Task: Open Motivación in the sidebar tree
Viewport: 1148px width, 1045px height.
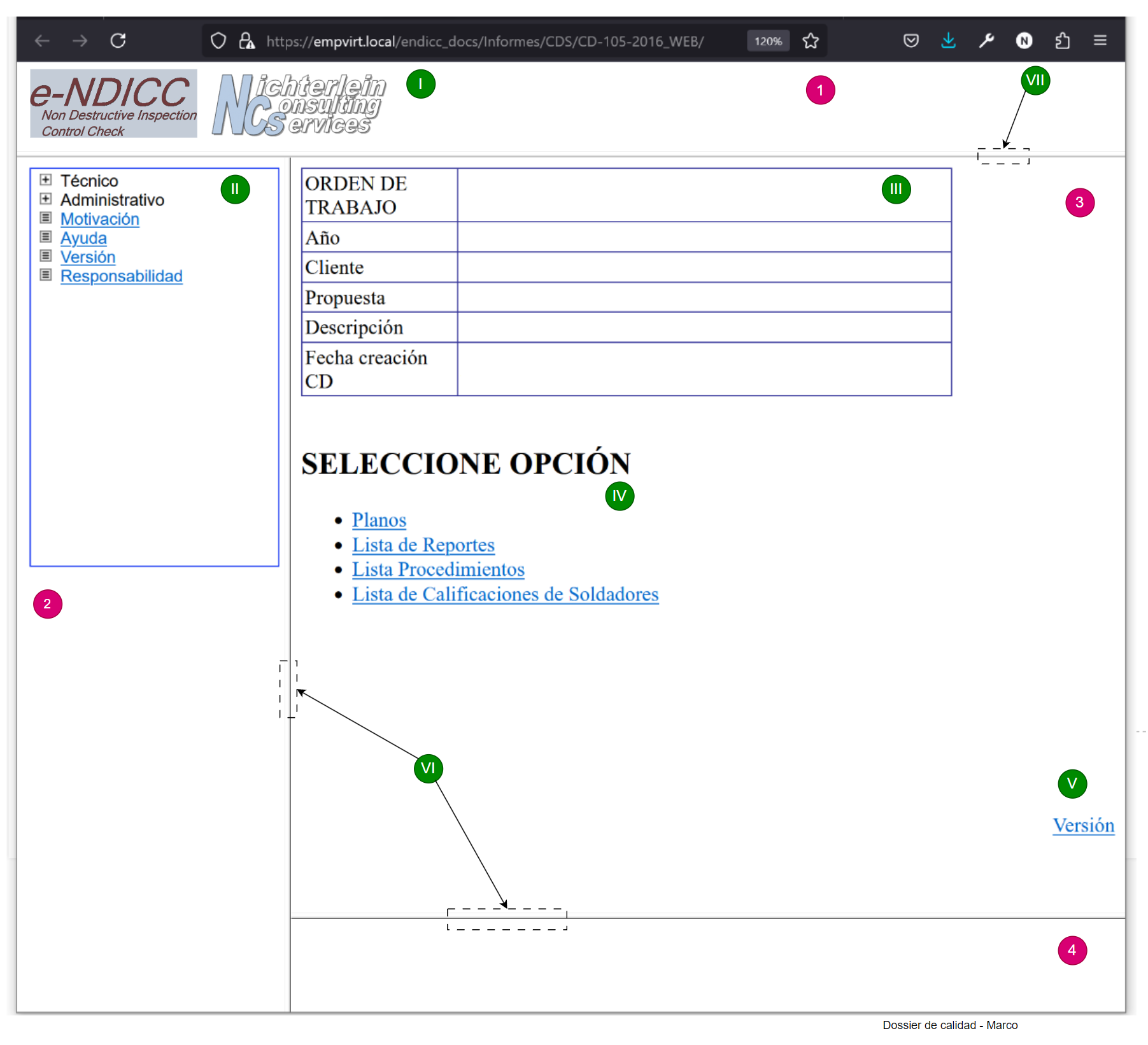Action: [x=100, y=219]
